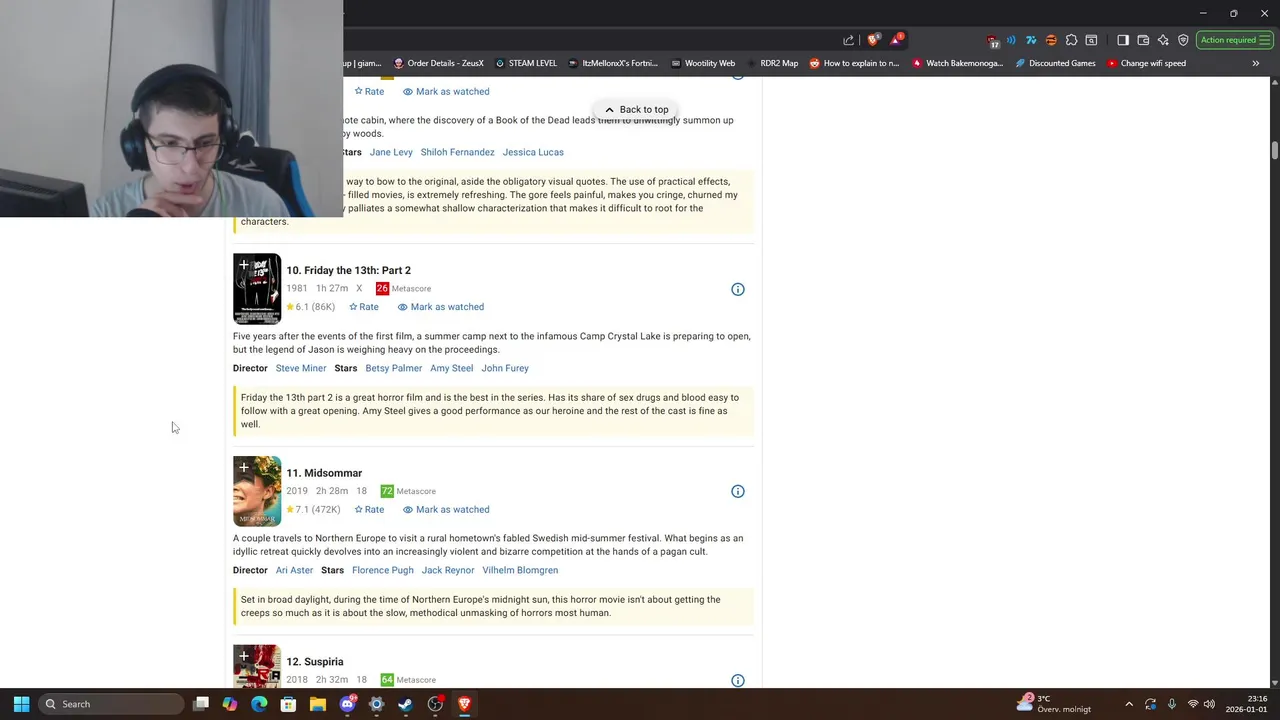The width and height of the screenshot is (1280, 720).
Task: Expand hidden bookmarks overflow chevron
Action: (1256, 63)
